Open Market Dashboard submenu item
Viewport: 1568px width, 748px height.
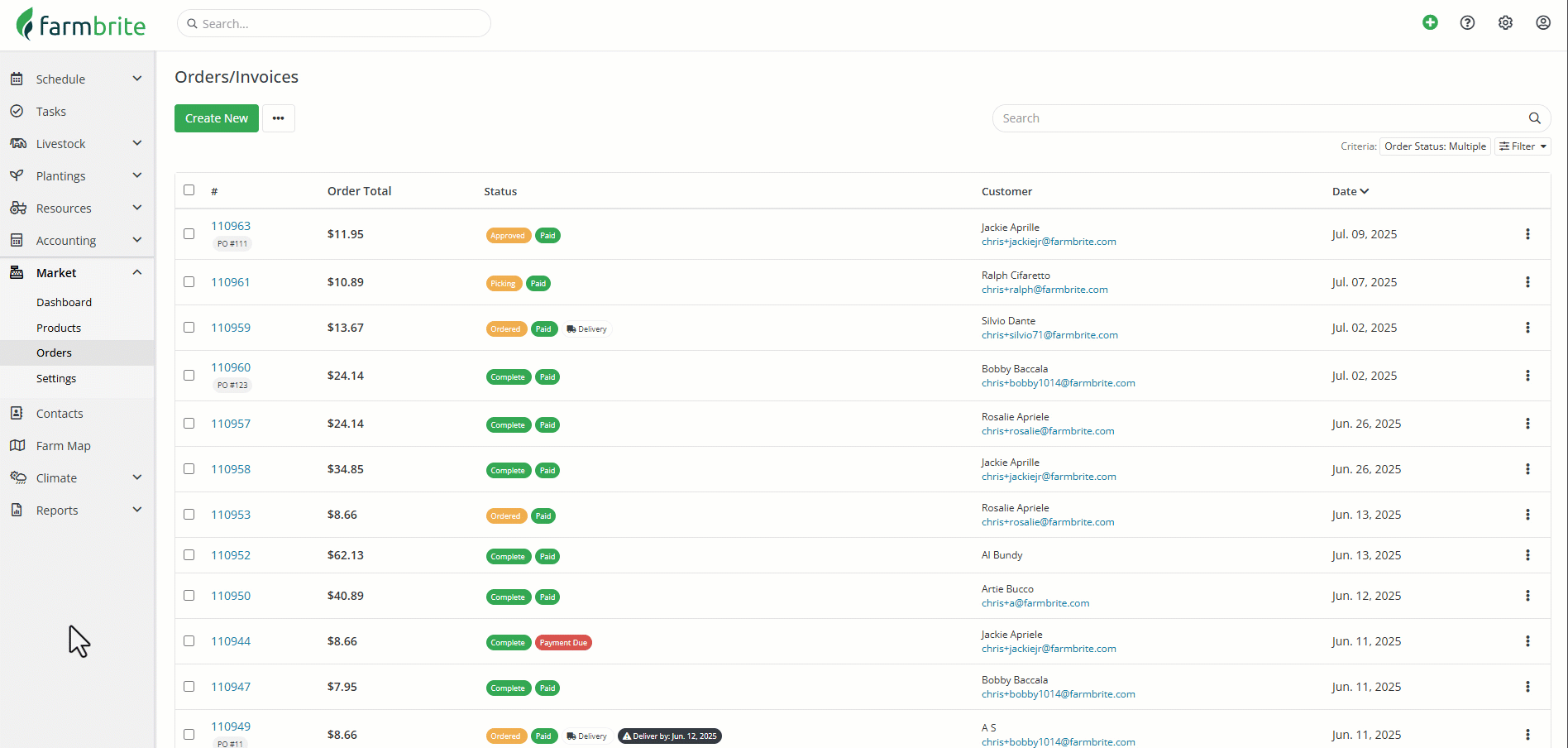(64, 303)
